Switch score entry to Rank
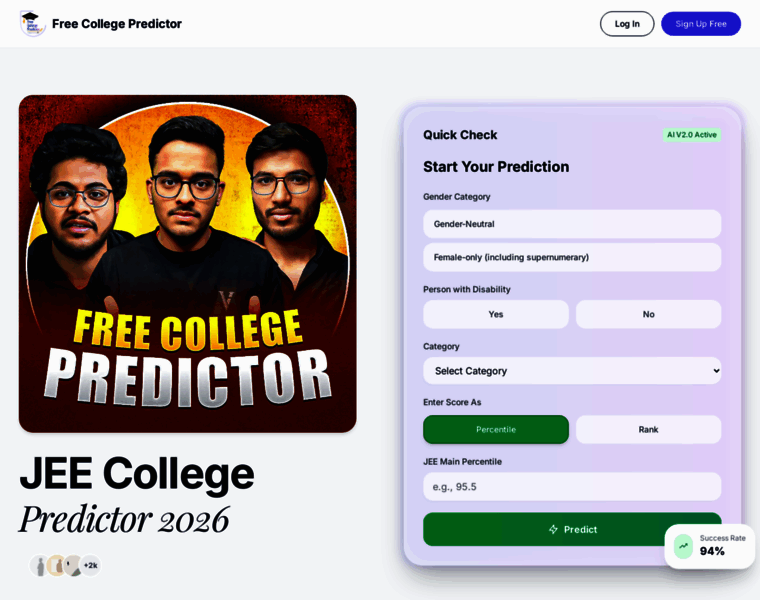Image resolution: width=760 pixels, height=600 pixels. tap(648, 429)
